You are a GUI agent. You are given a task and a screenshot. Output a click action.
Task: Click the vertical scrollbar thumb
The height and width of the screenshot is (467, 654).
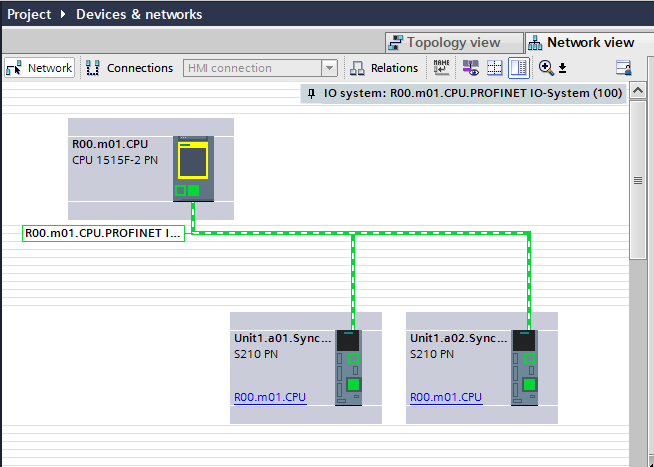pyautogui.click(x=638, y=180)
